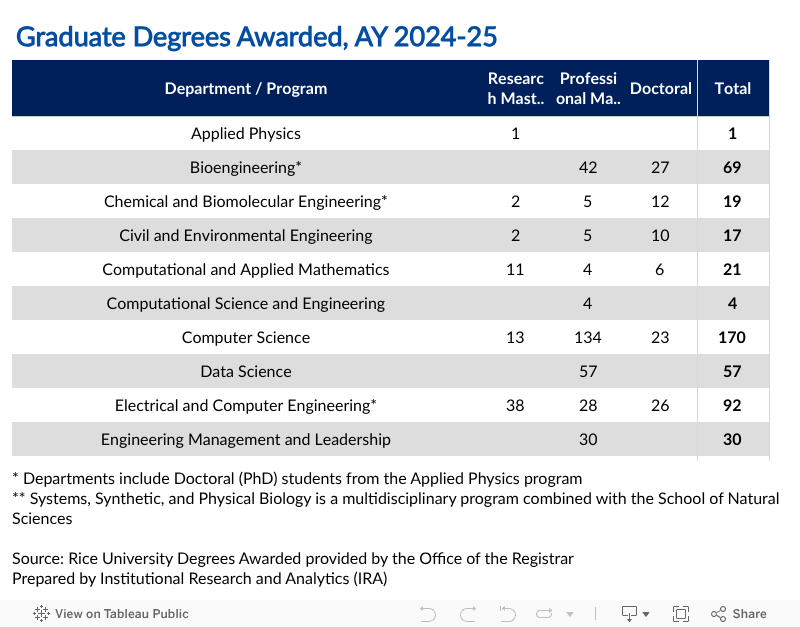Viewport: 800px width, 627px height.
Task: Replay the dashboard animation
Action: click(543, 613)
